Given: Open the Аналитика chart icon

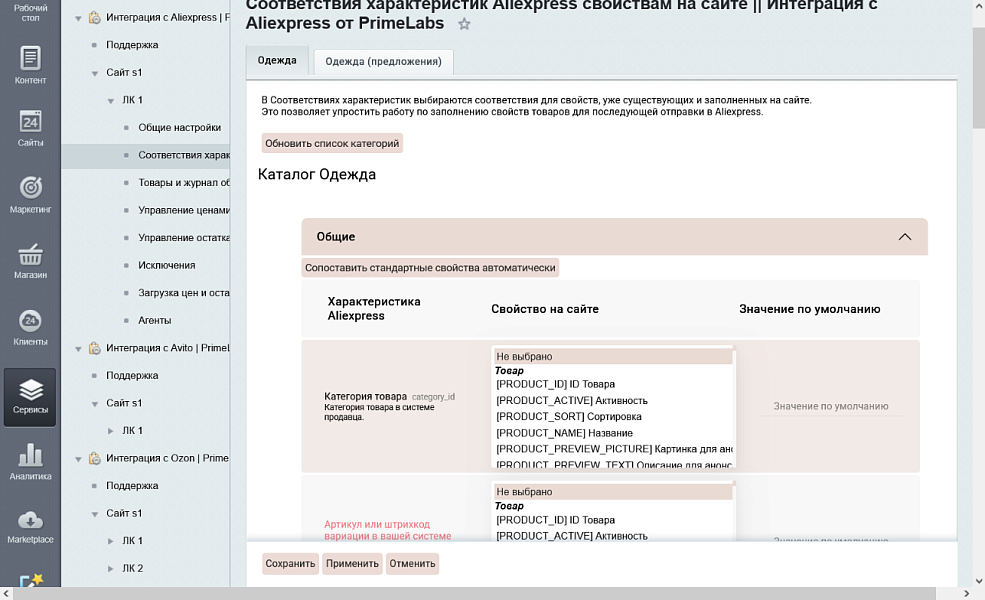Looking at the screenshot, I should pyautogui.click(x=30, y=461).
